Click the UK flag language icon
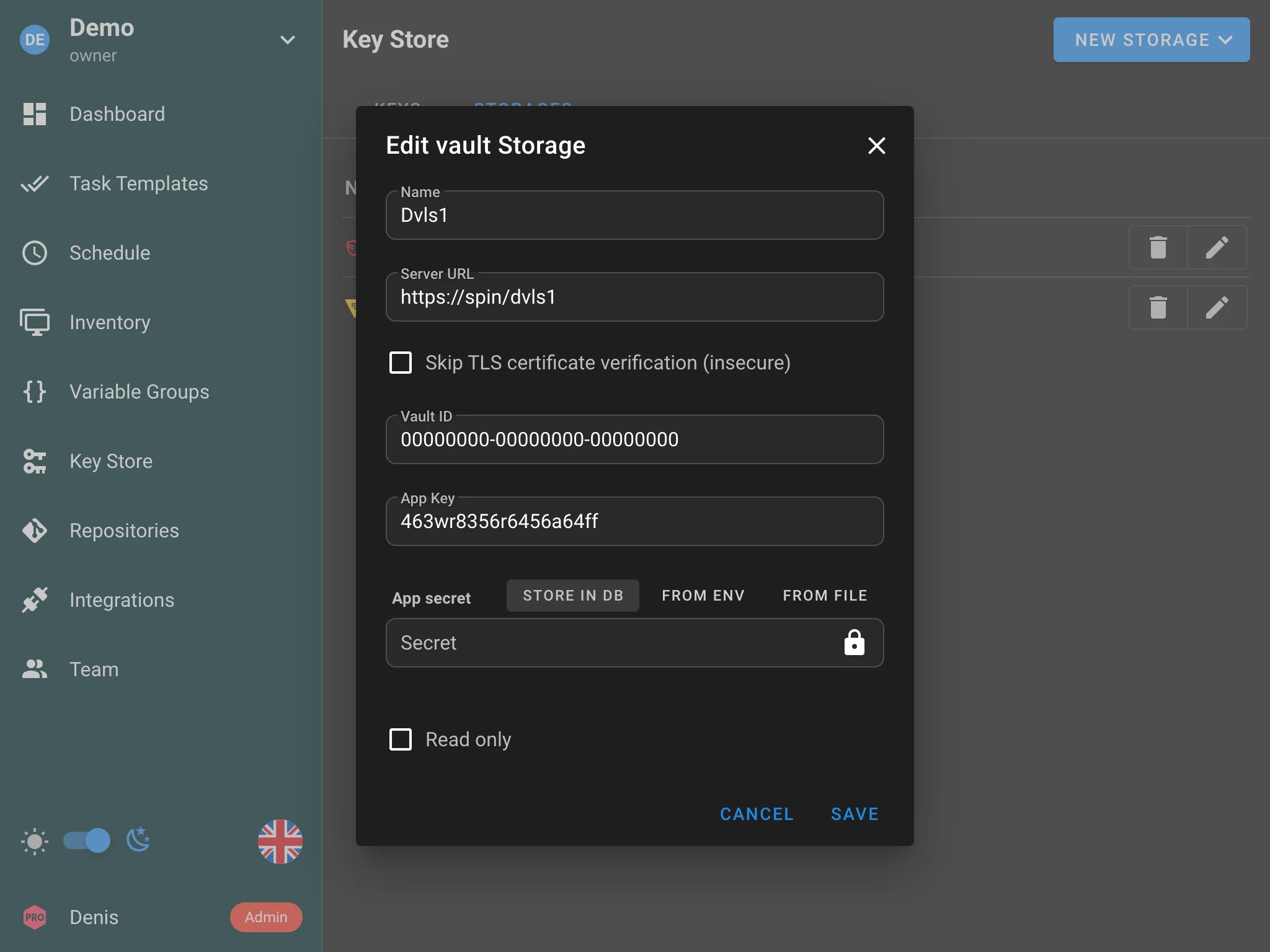This screenshot has height=952, width=1270. 280,841
